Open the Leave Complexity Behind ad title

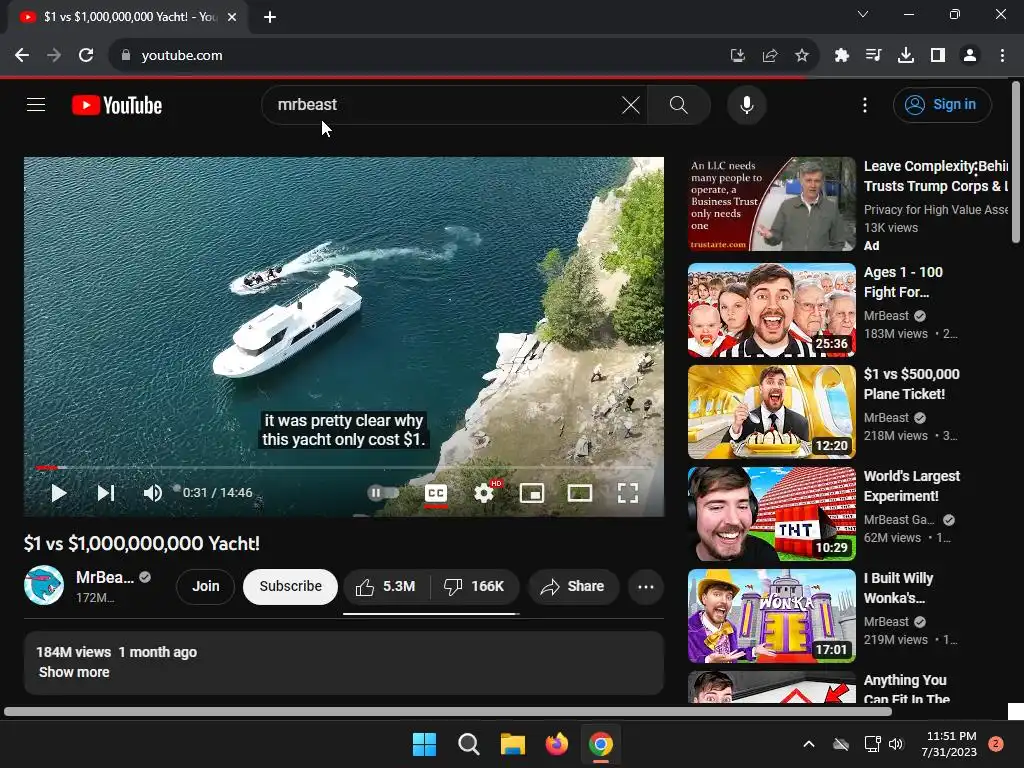(936, 176)
